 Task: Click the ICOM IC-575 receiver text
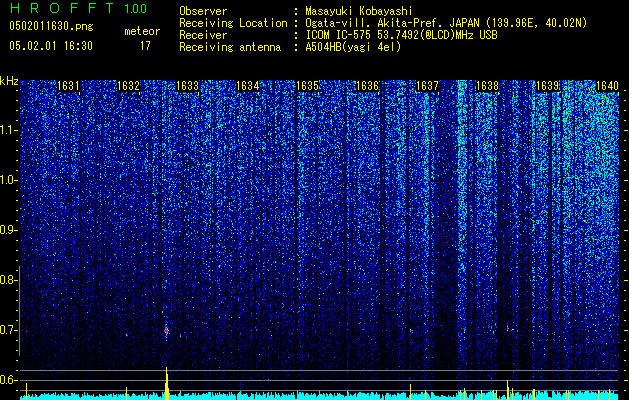pos(401,35)
